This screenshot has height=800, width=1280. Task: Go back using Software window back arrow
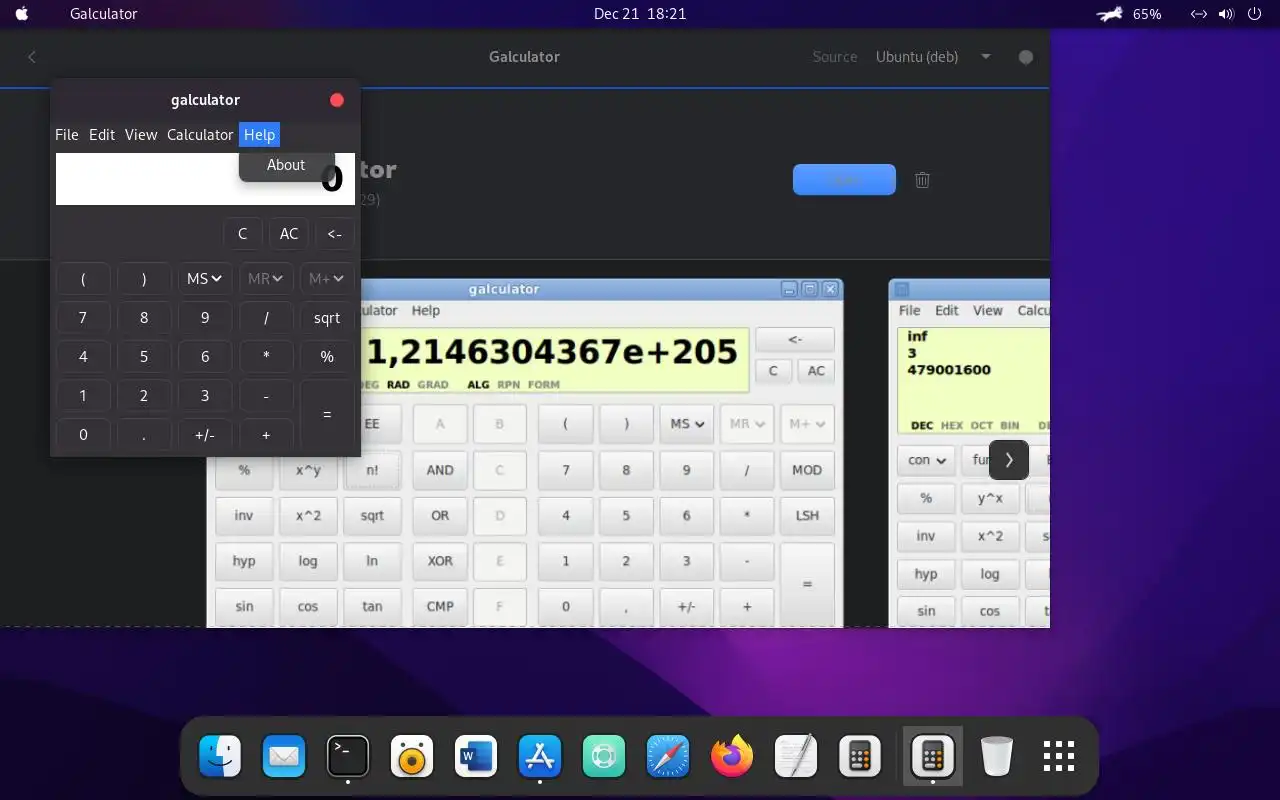pos(32,57)
